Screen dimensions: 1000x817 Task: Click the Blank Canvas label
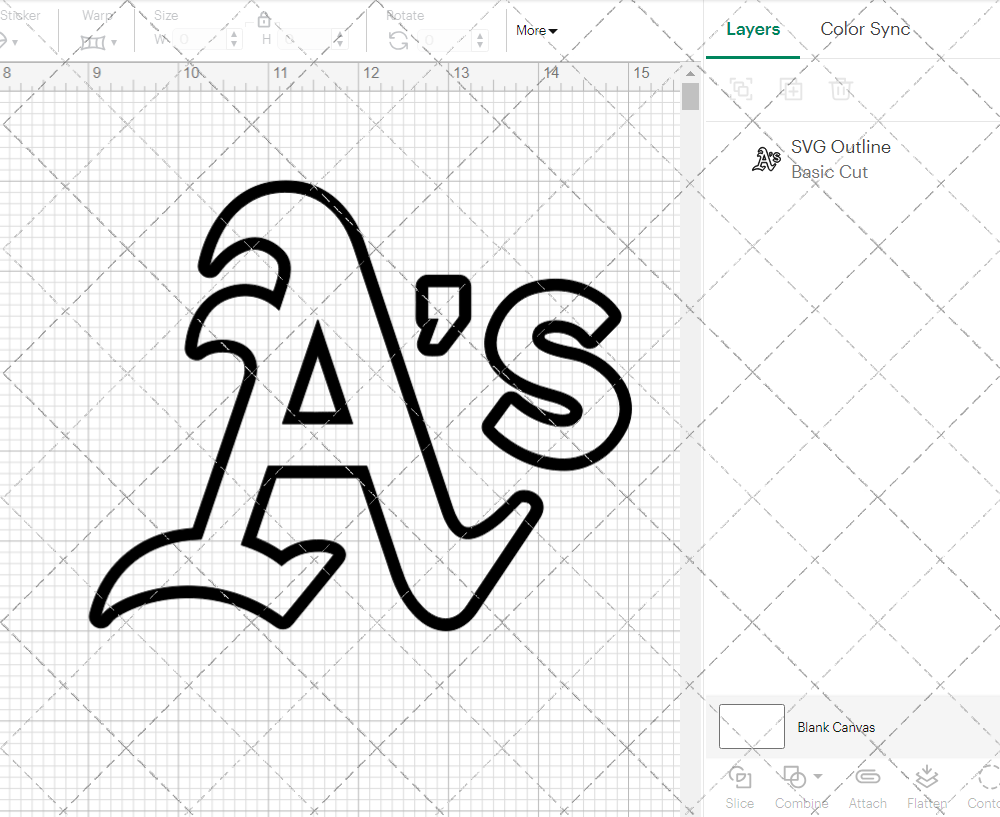click(x=835, y=727)
